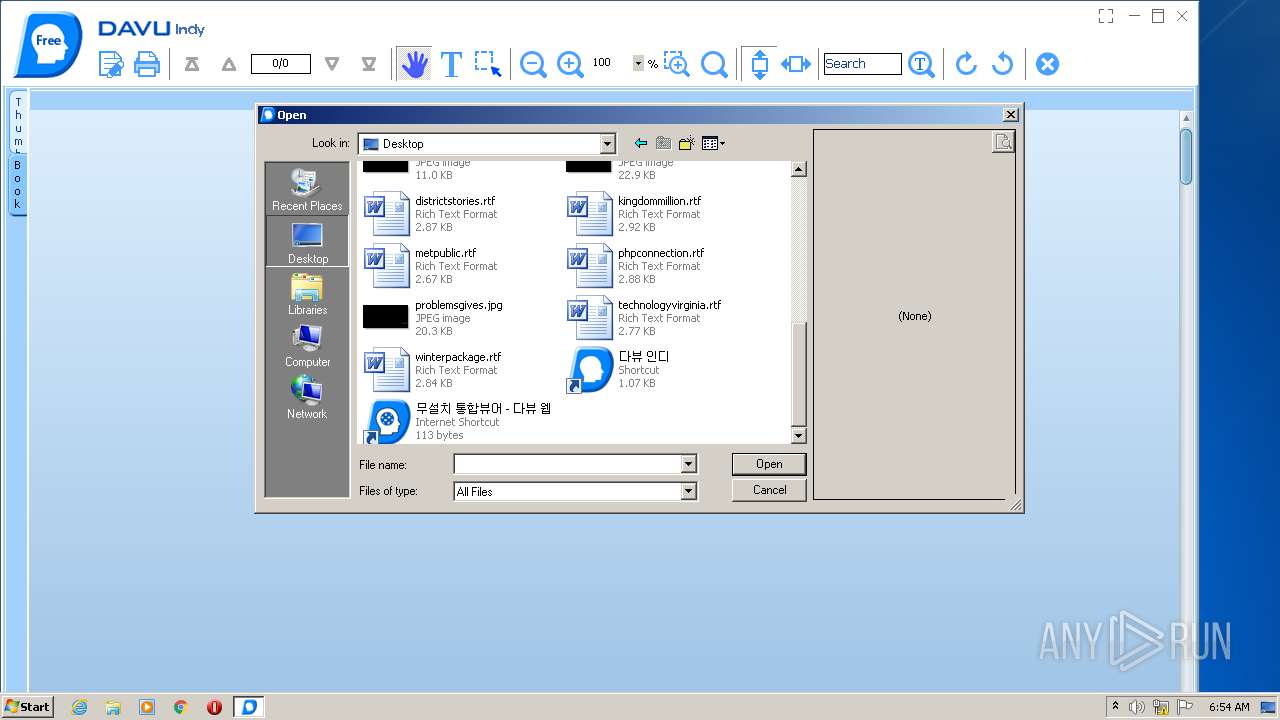Click the Cancel button
Viewport: 1280px width, 720px height.
click(x=769, y=490)
